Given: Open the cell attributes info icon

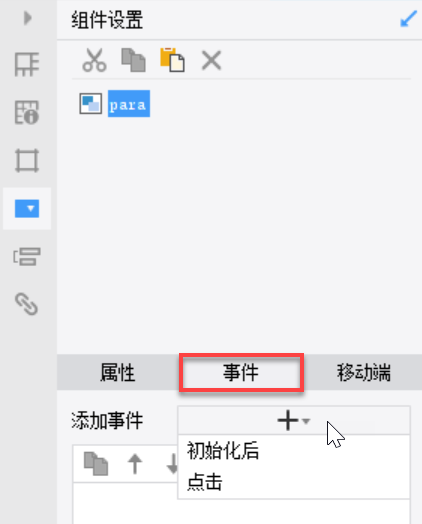Looking at the screenshot, I should [x=27, y=113].
